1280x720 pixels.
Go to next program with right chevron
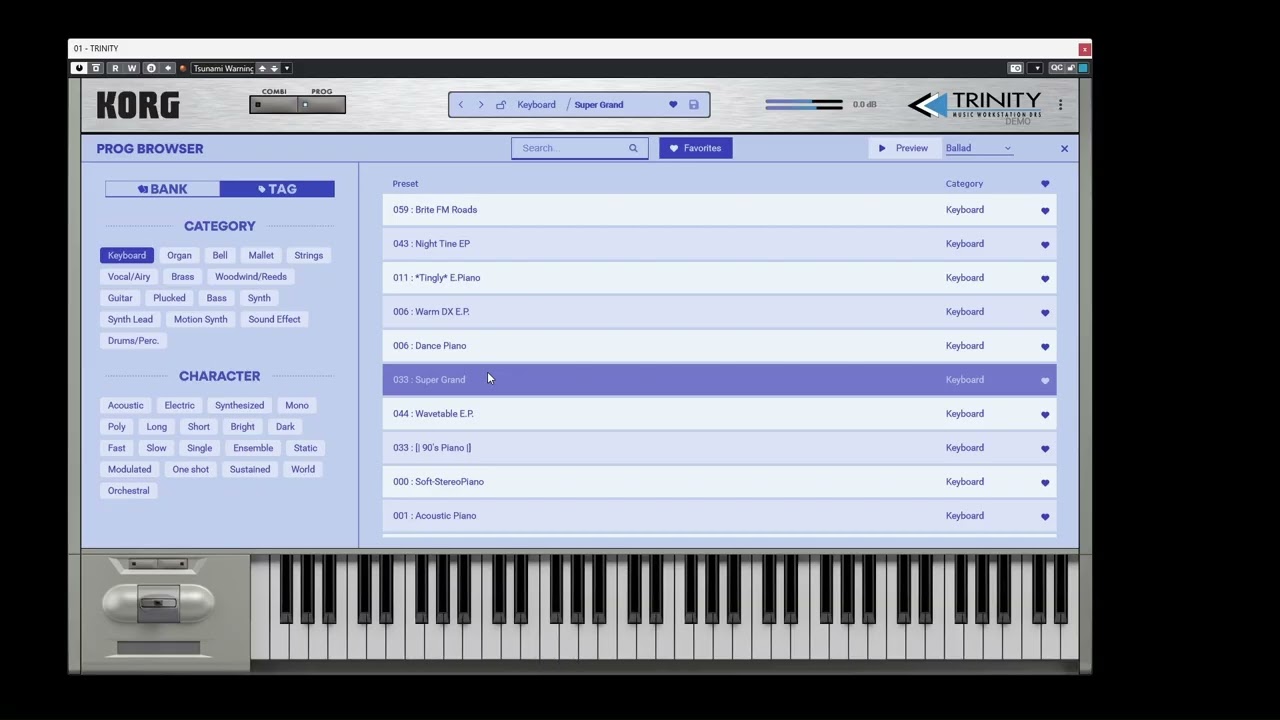pyautogui.click(x=481, y=105)
